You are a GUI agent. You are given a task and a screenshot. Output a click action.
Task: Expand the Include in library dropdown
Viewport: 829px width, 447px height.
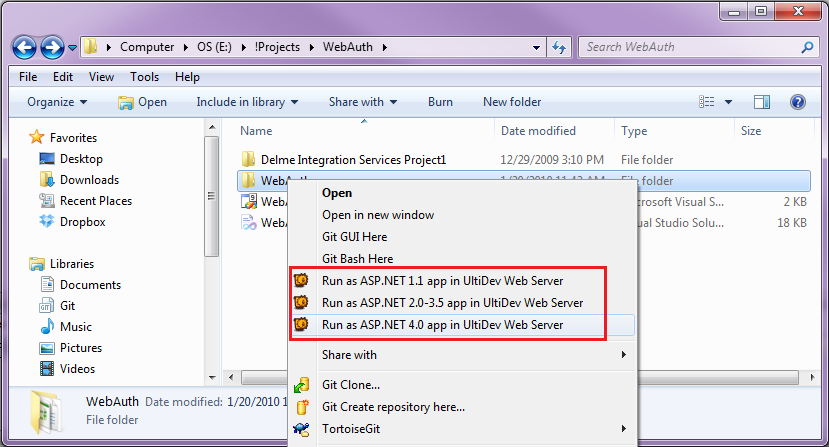tap(247, 102)
